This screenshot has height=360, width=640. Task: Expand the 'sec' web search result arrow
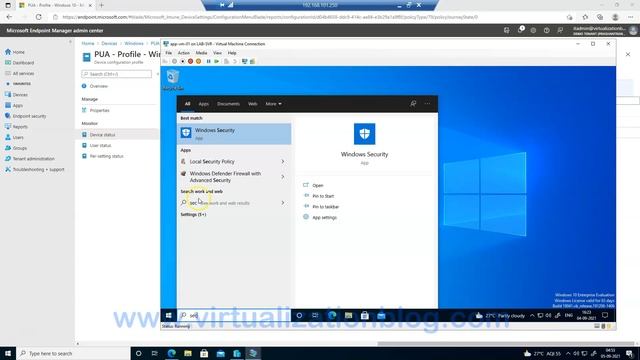282,203
